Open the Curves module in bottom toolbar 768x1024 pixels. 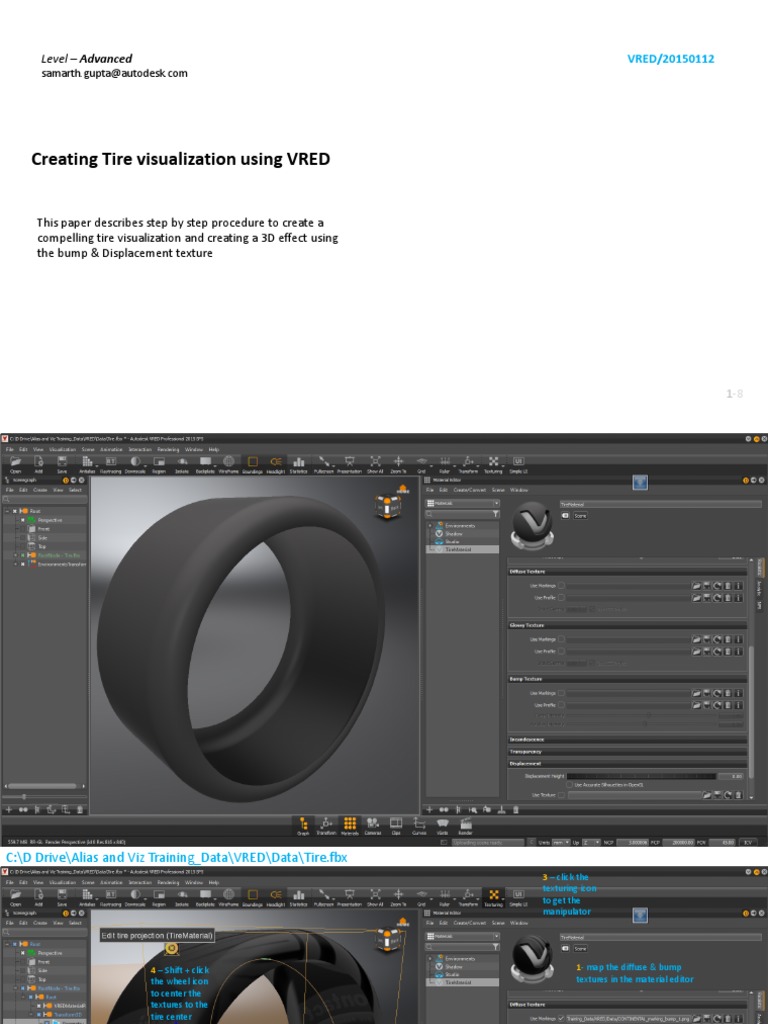pyautogui.click(x=419, y=825)
